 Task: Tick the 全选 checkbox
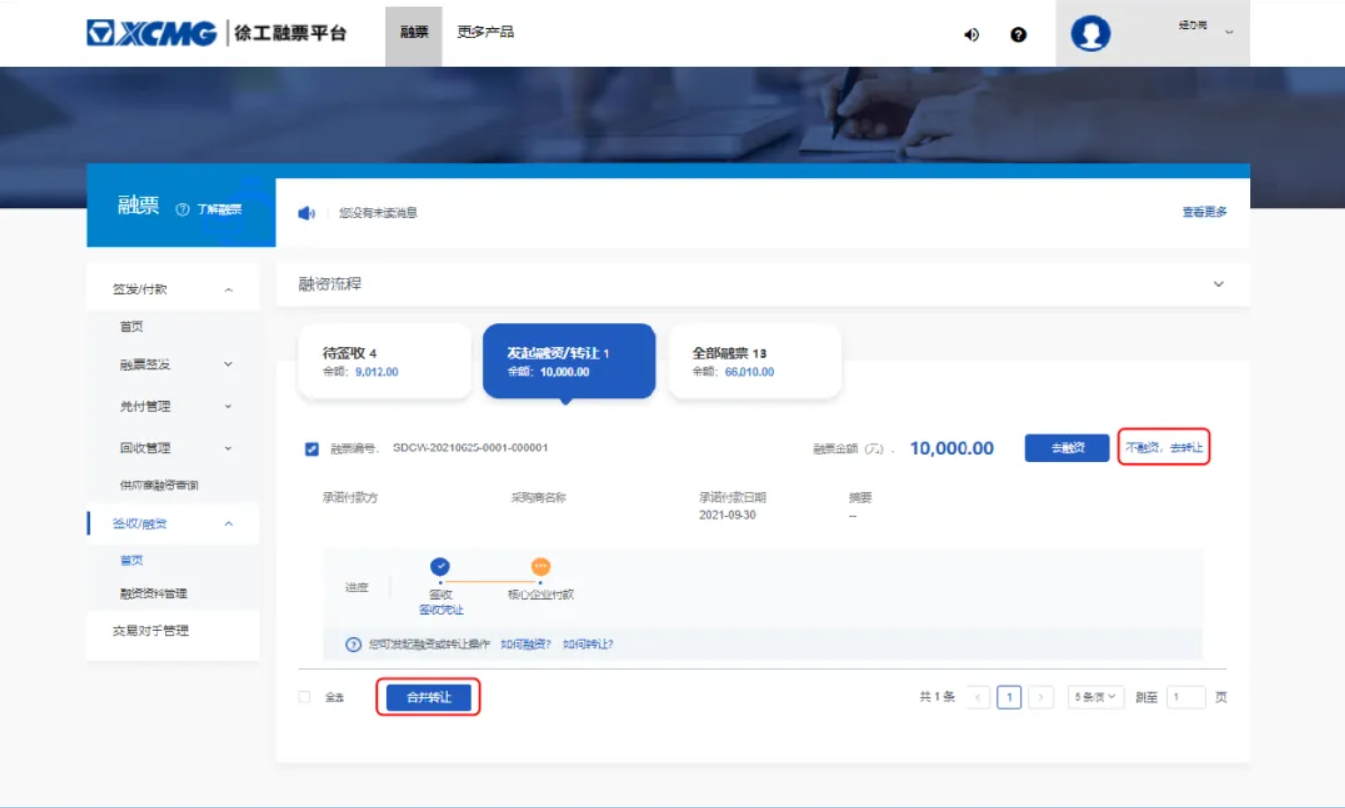(305, 697)
